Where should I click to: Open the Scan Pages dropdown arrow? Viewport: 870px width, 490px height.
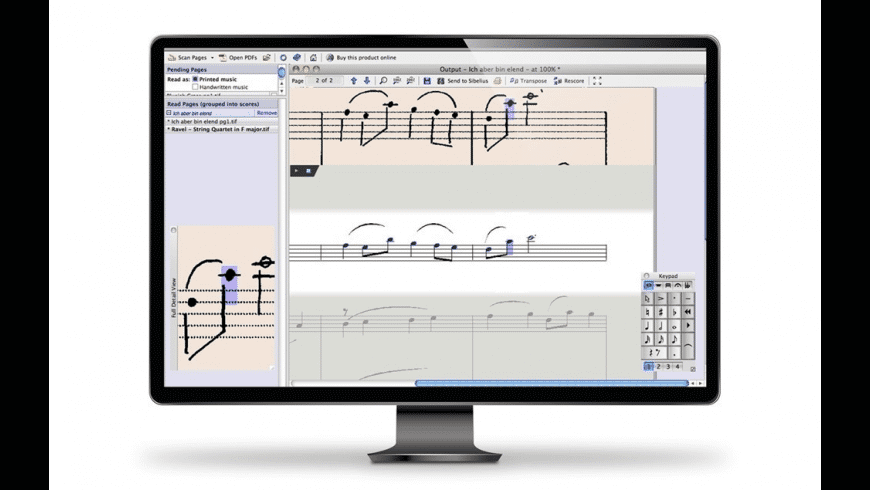212,58
